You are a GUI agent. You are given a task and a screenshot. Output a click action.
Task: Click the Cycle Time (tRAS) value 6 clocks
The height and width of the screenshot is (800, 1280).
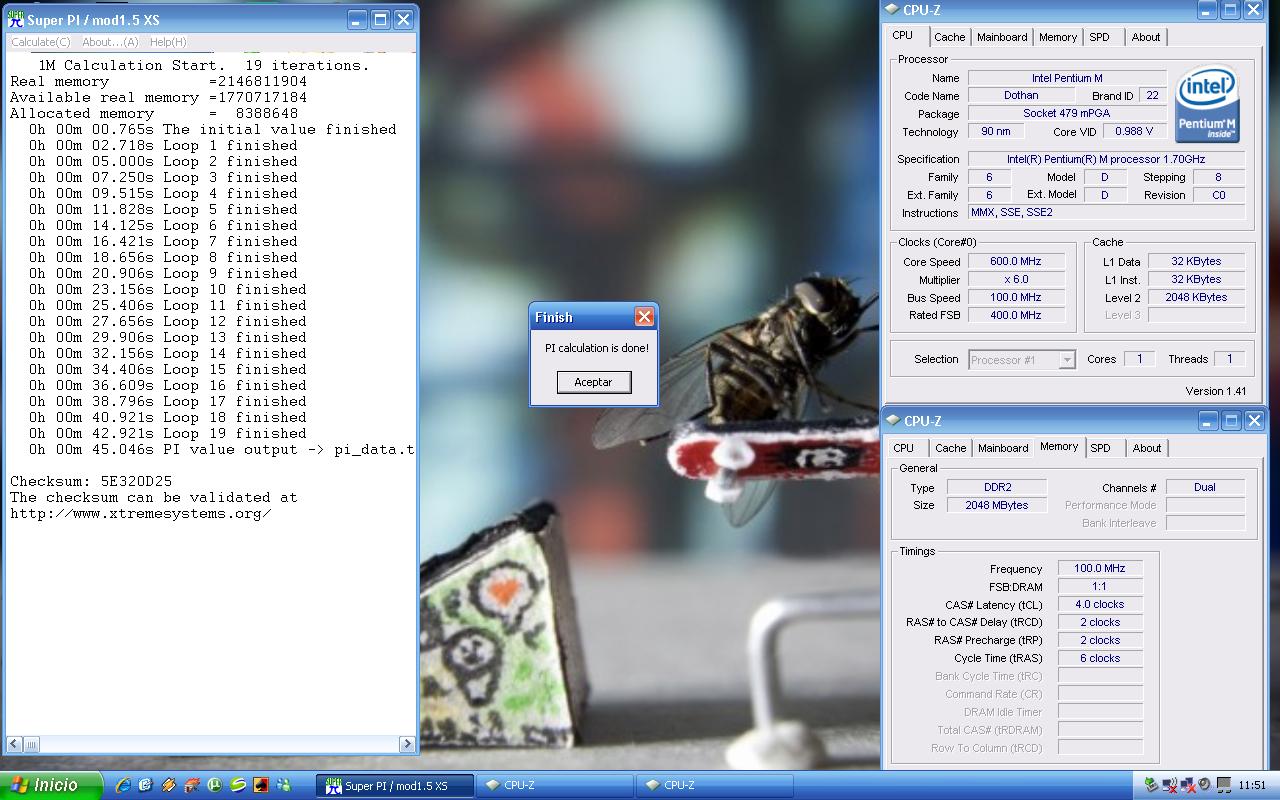point(1100,659)
